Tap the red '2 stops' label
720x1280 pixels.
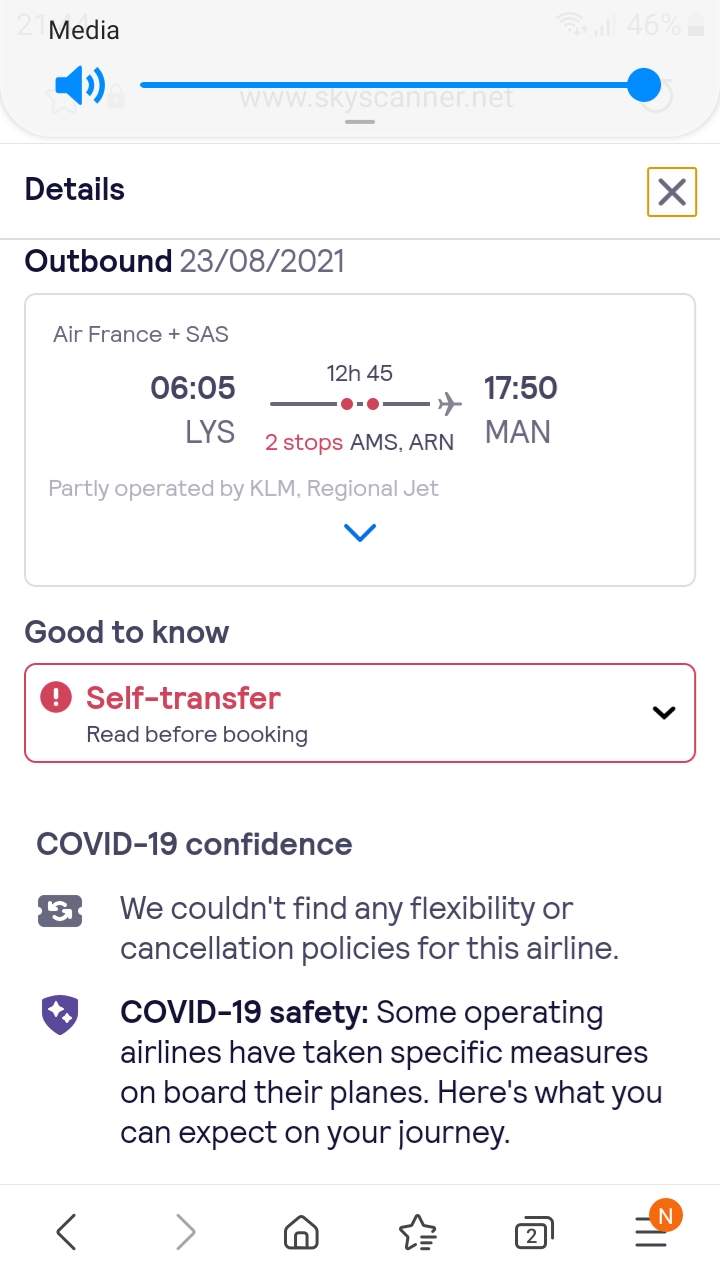[x=303, y=442]
